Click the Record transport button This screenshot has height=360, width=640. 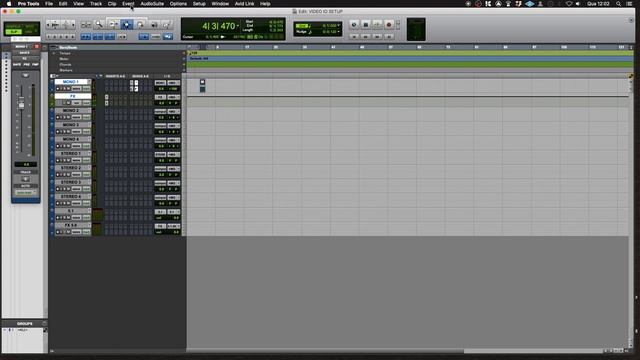(389, 25)
